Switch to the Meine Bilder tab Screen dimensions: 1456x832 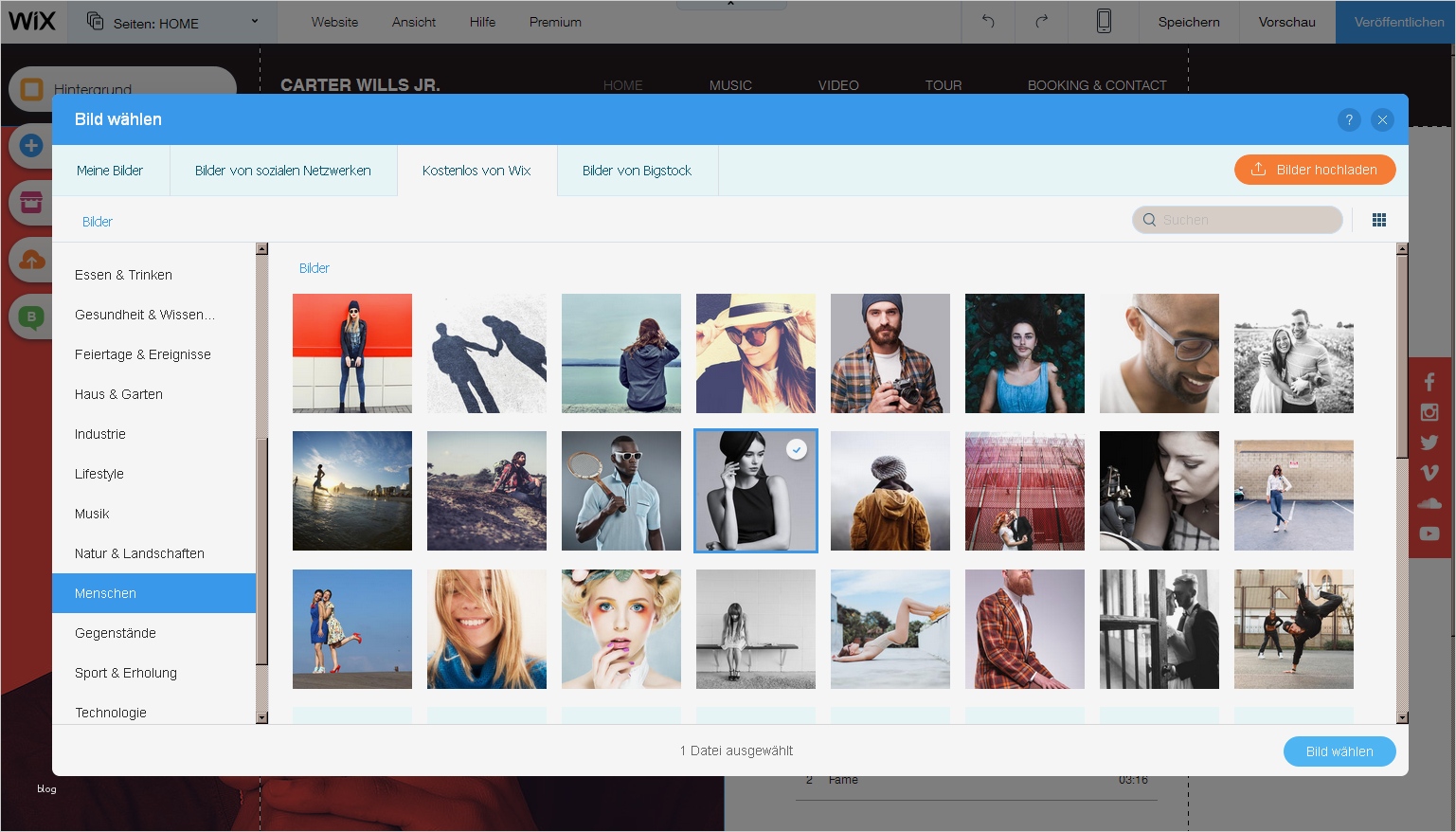point(110,171)
